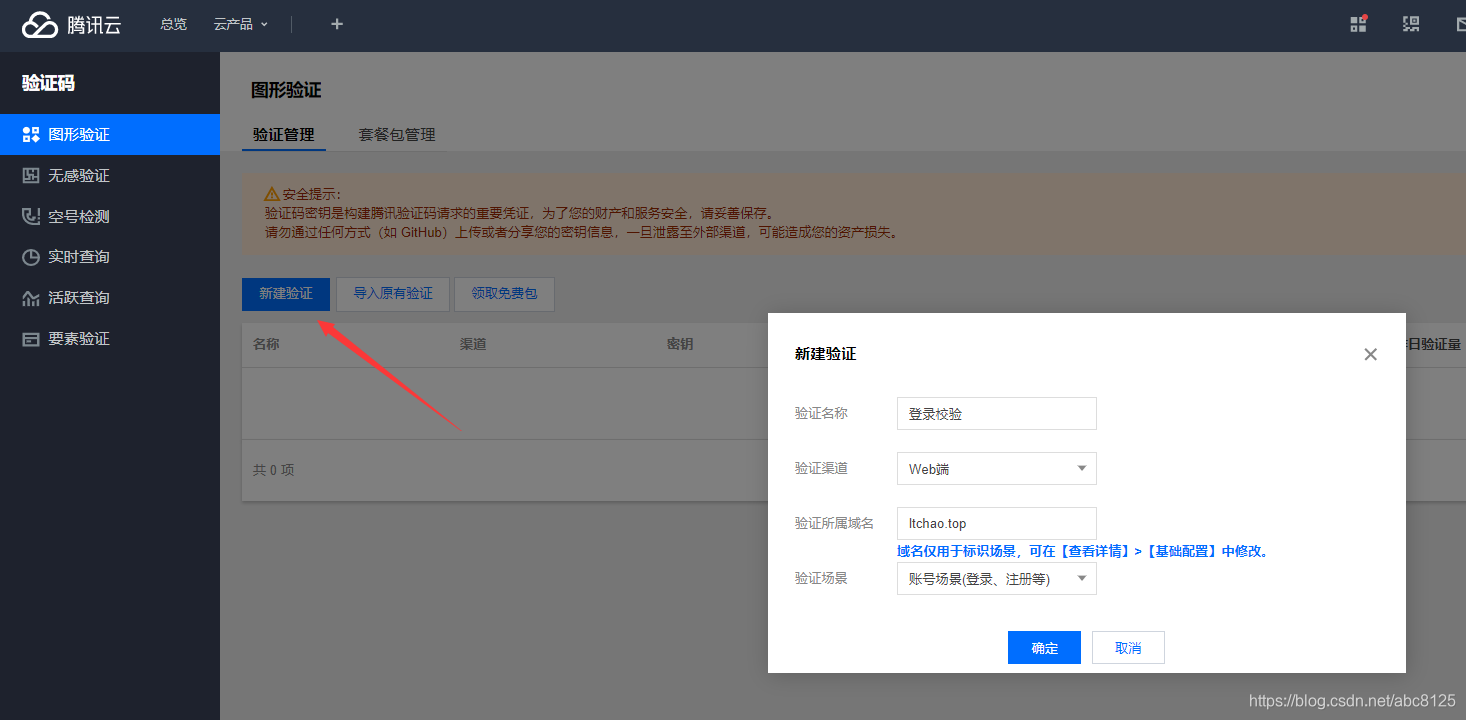The image size is (1466, 720).
Task: Switch to the 套餐包管理 tab
Action: click(x=397, y=135)
